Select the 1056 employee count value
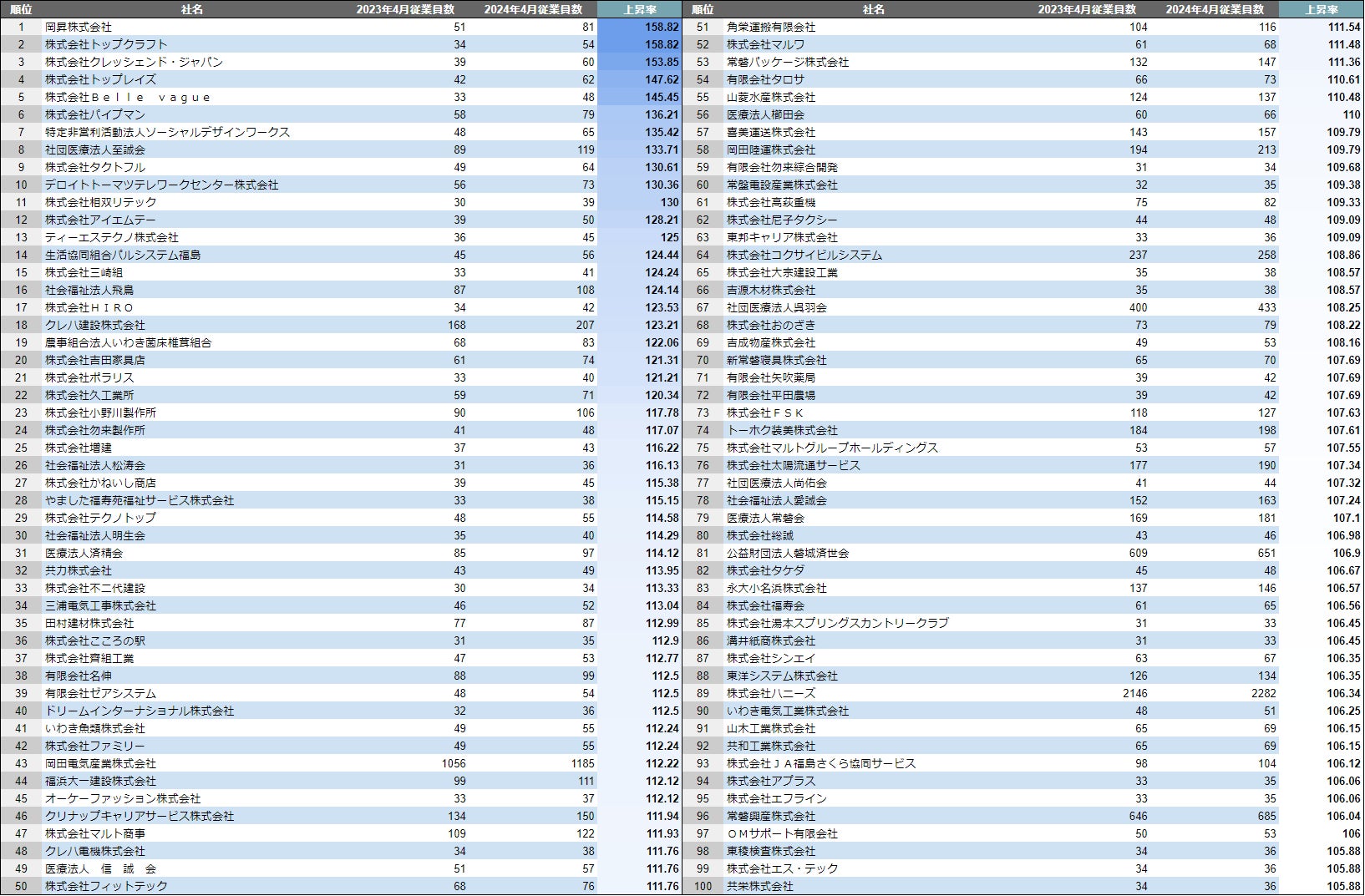Viewport: 1365px width, 896px height. coord(454,763)
